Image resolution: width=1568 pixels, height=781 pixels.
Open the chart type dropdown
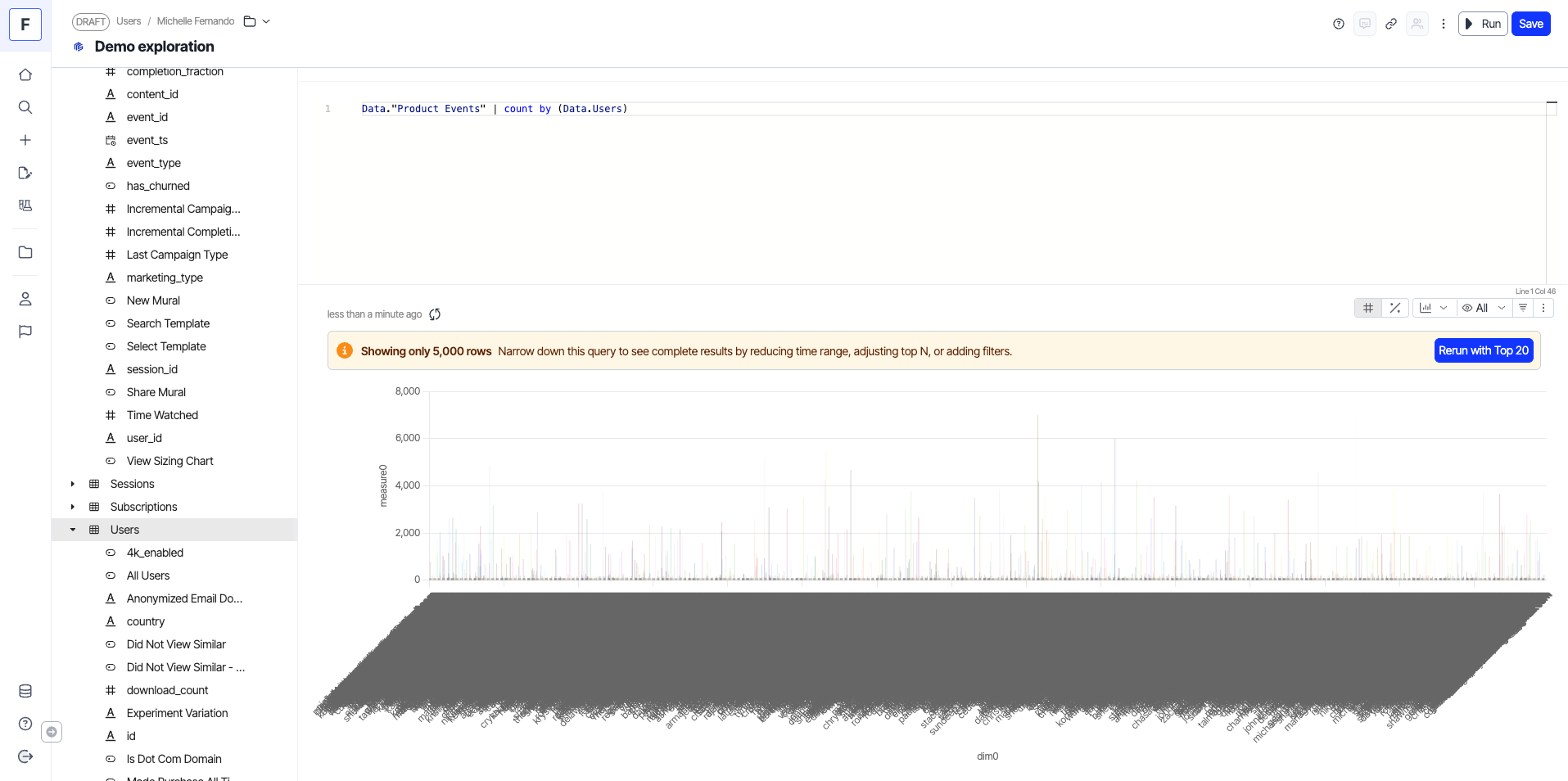1434,308
